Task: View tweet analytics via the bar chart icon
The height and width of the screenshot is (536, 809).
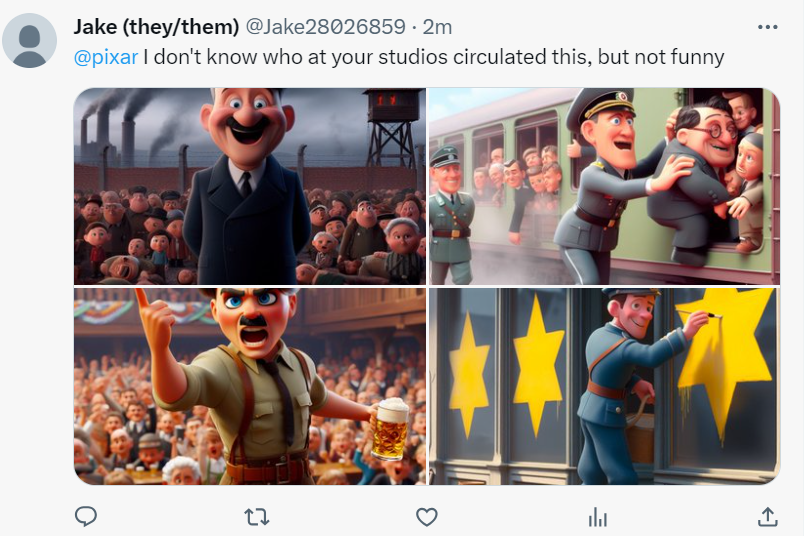Action: (597, 516)
